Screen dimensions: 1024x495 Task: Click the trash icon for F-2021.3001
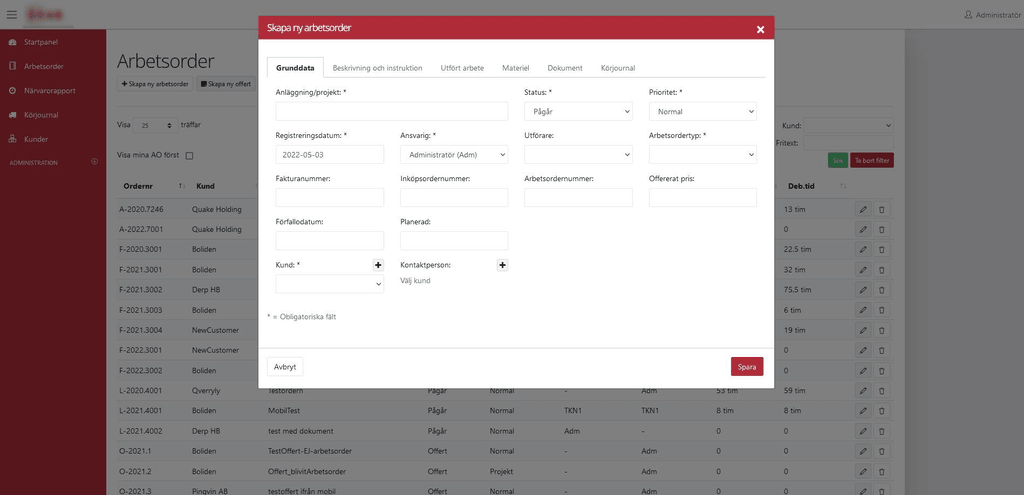pyautogui.click(x=881, y=270)
